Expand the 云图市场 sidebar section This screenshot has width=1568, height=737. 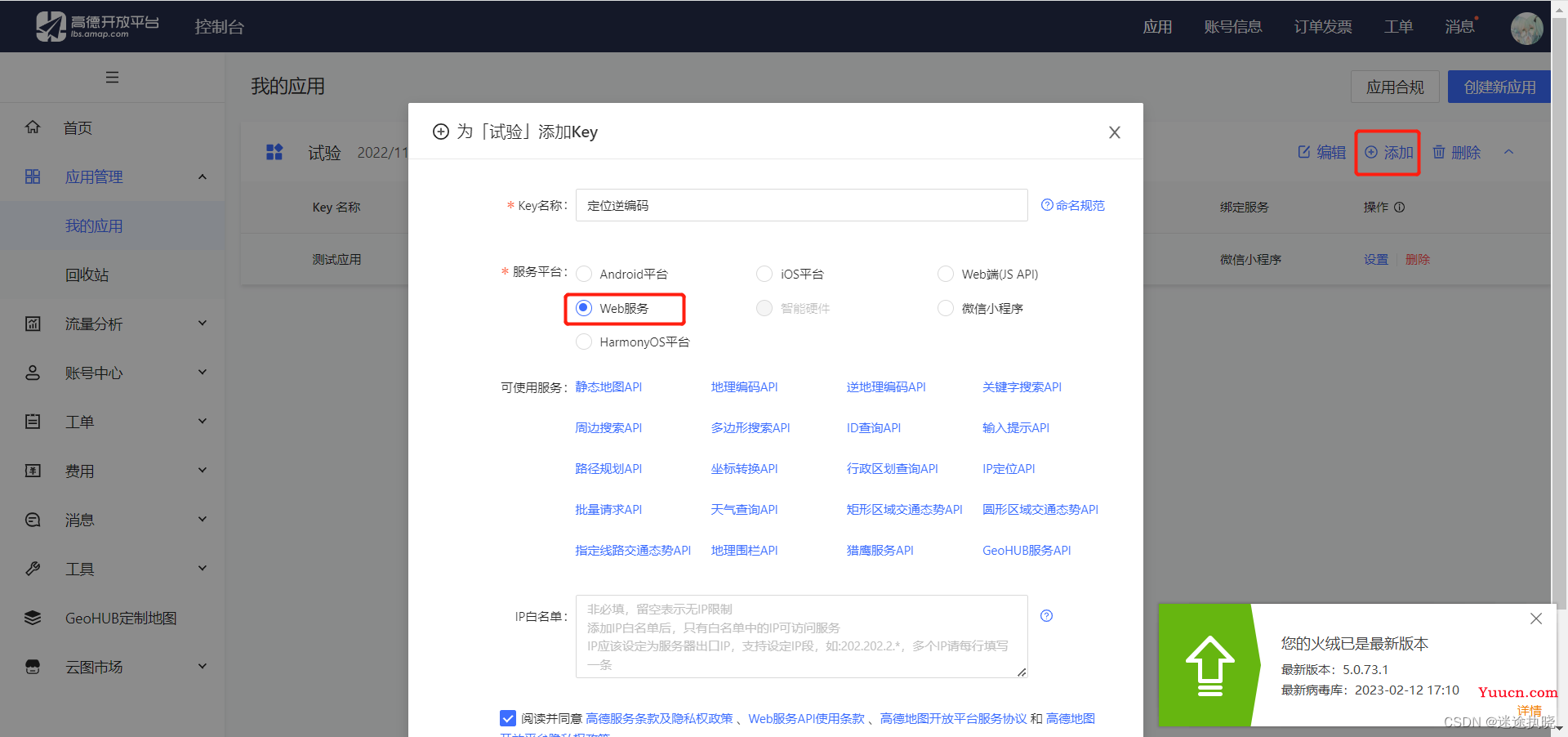pyautogui.click(x=203, y=667)
